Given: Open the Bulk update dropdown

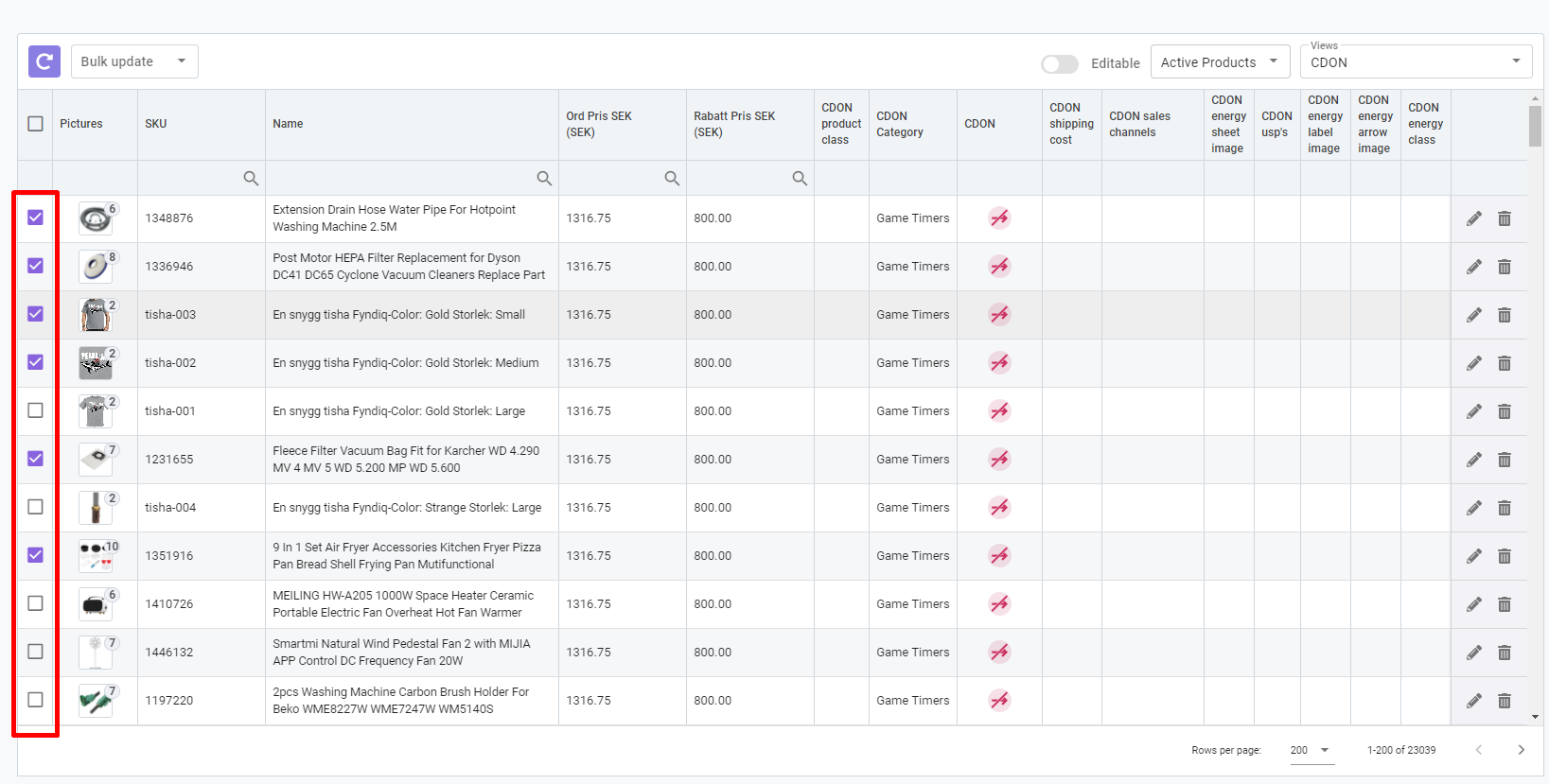Looking at the screenshot, I should click(x=134, y=61).
